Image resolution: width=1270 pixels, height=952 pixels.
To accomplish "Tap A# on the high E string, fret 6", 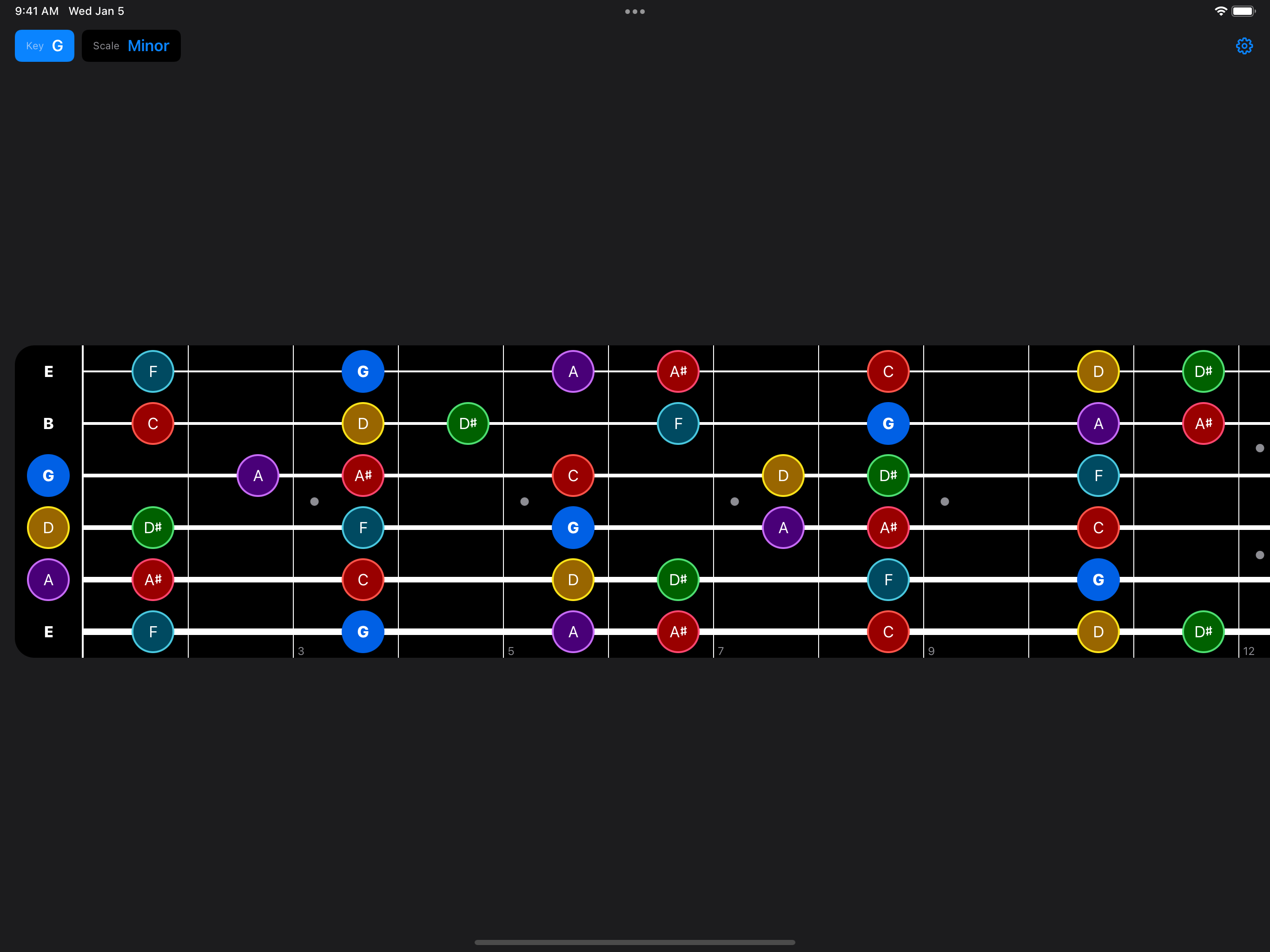I will (x=678, y=371).
